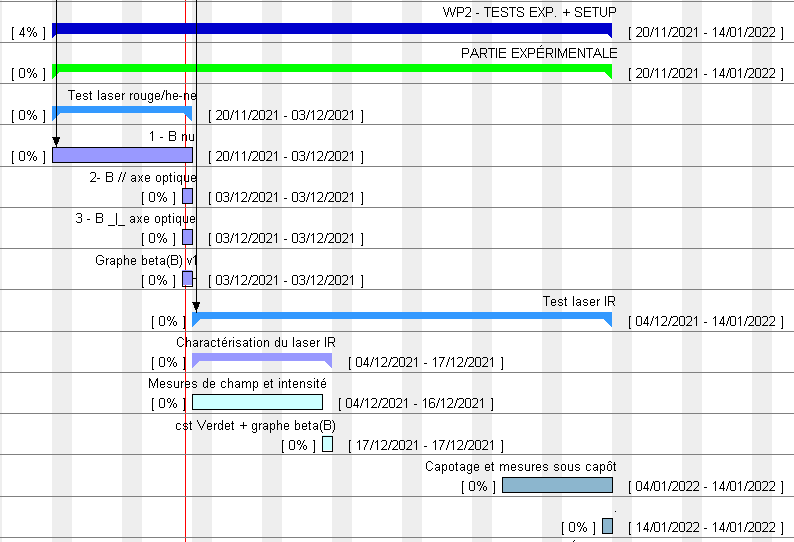Viewport: 794px width, 542px height.
Task: Click the 'PARTIE EXPÉRIMENTALE' text label
Action: [x=539, y=53]
